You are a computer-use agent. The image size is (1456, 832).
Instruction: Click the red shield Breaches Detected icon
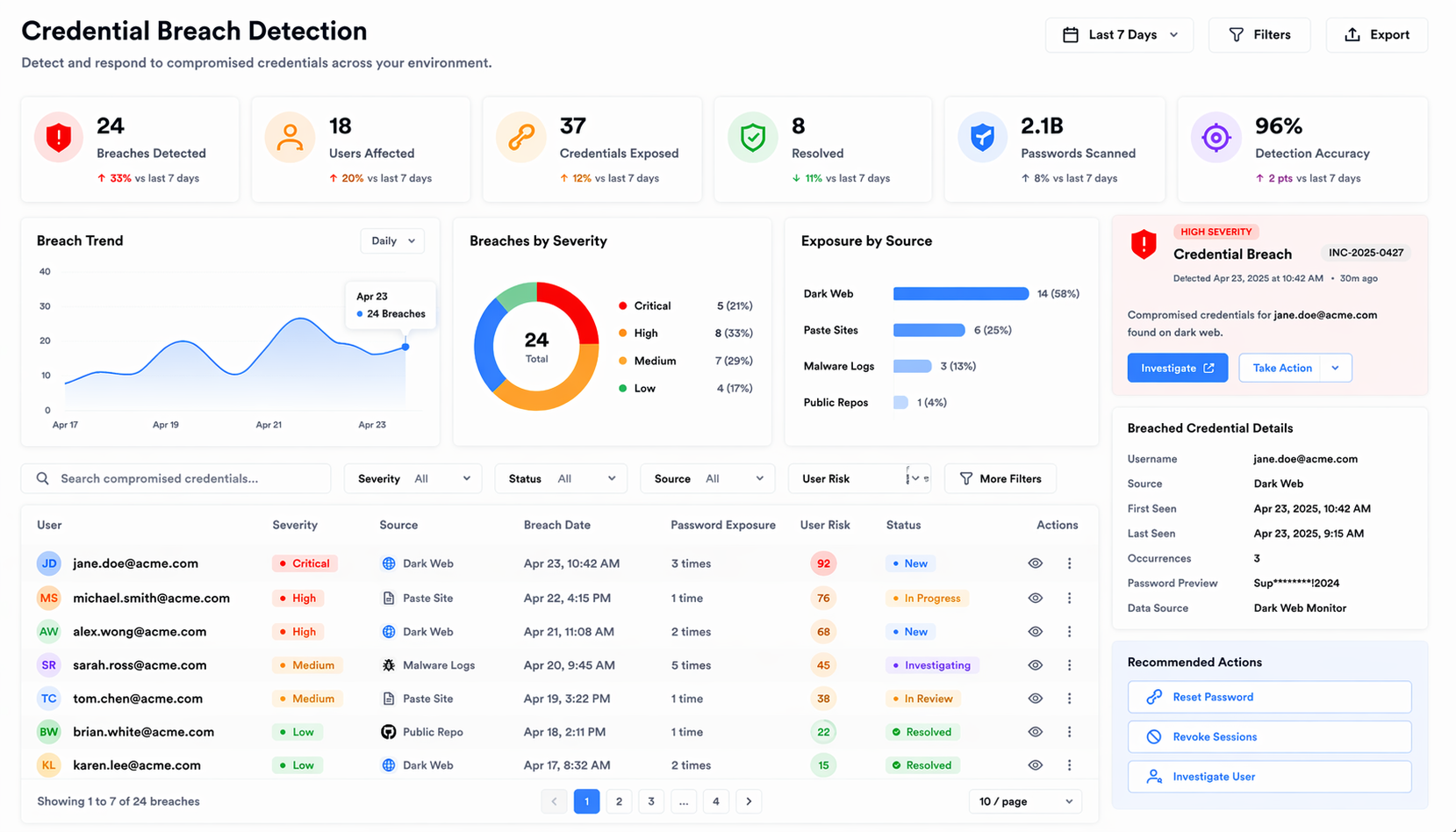(x=59, y=138)
